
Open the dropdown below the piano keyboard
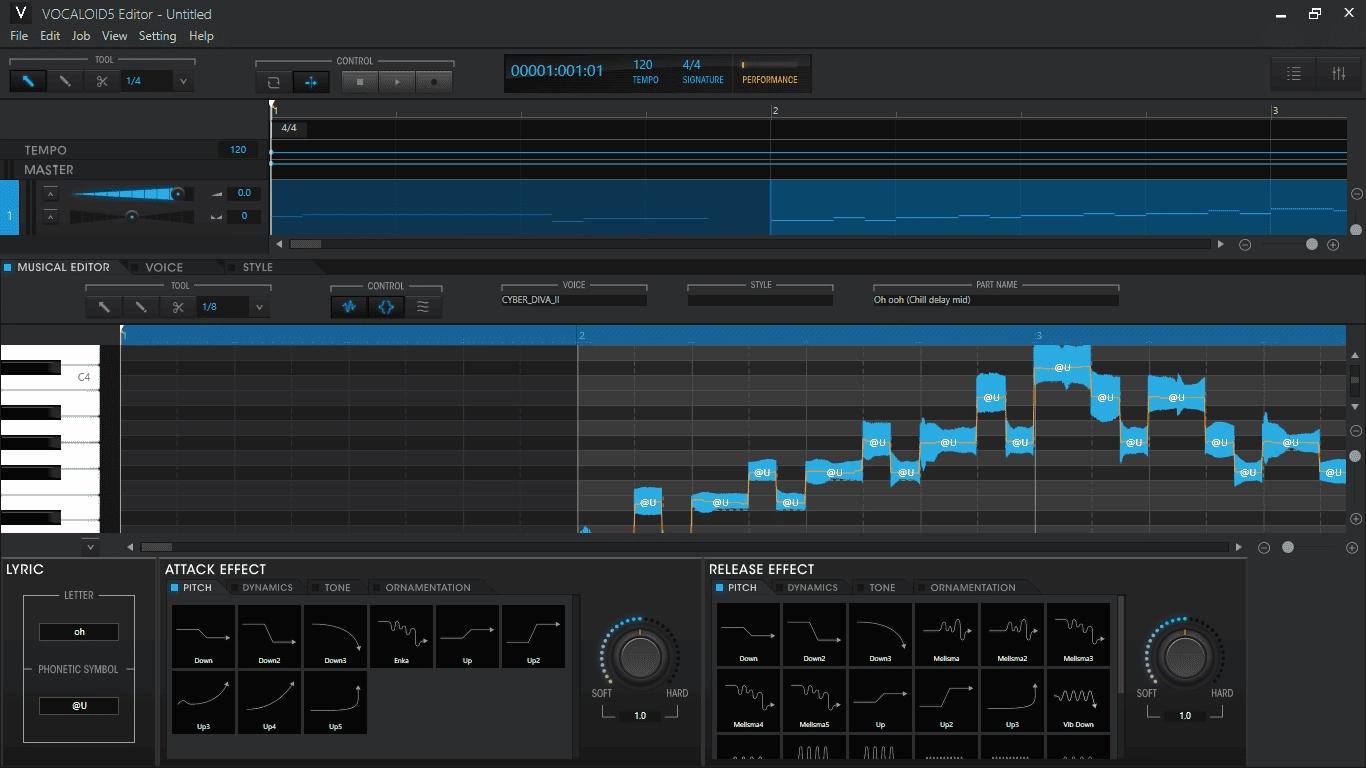pyautogui.click(x=90, y=547)
